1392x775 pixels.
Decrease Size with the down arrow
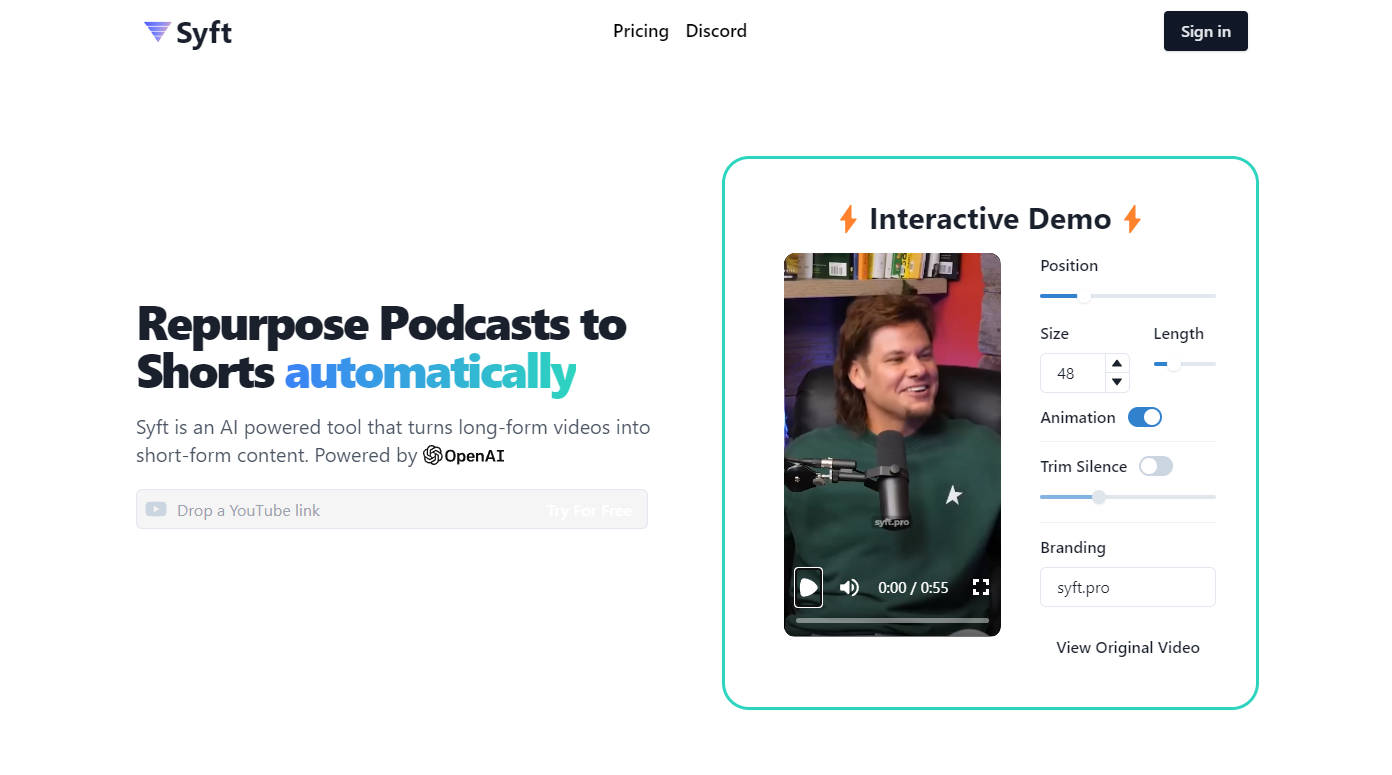pos(1117,382)
